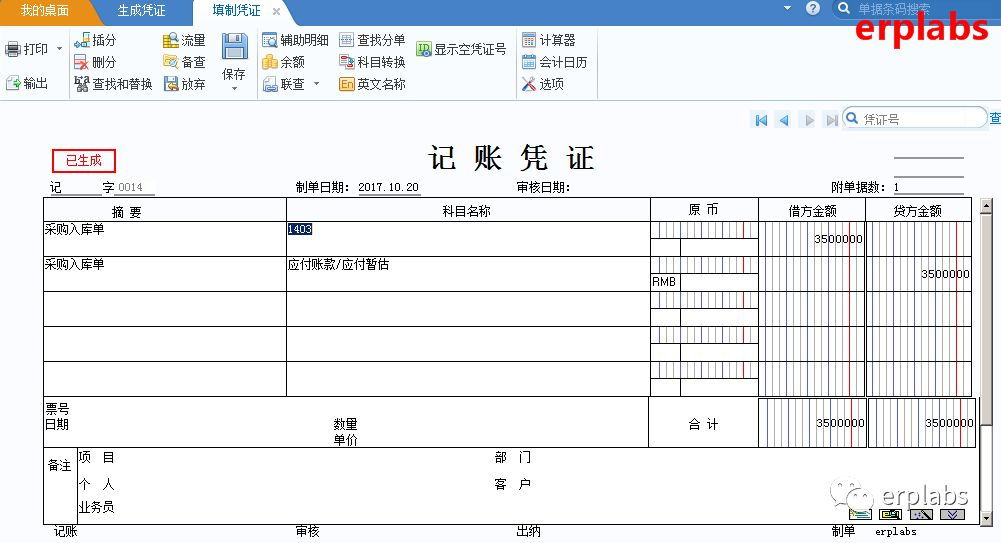Go to previous voucher
1001x543 pixels.
pyautogui.click(x=784, y=120)
